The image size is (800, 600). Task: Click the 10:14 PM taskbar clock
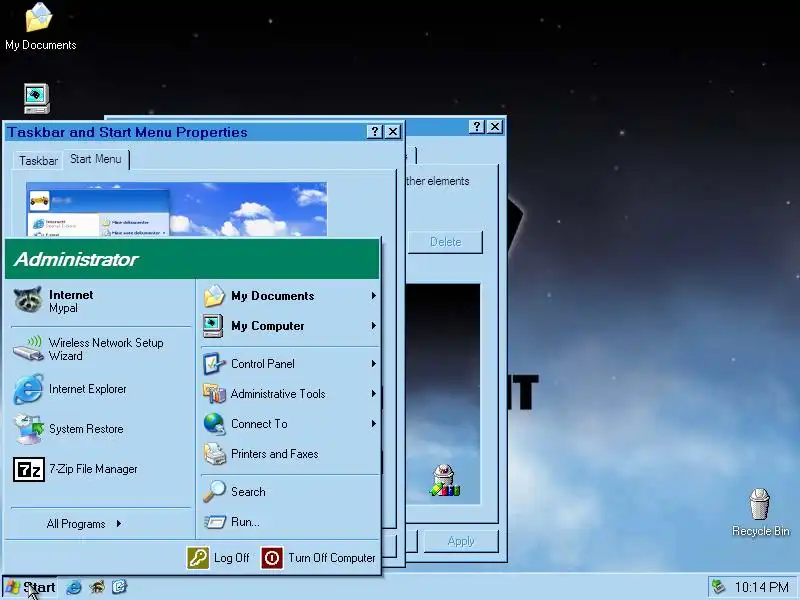tap(761, 587)
